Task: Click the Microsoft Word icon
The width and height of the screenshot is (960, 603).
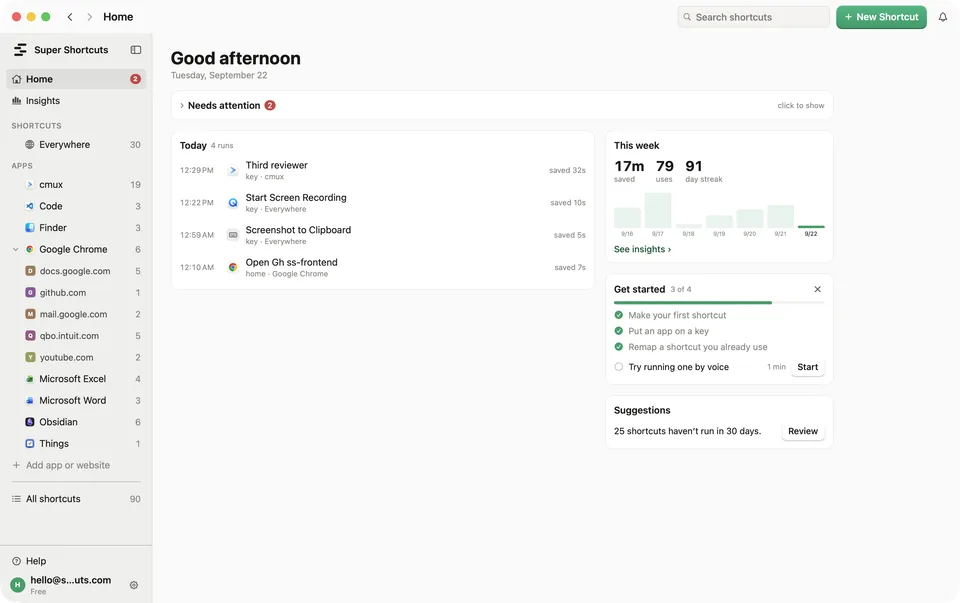Action: tap(29, 400)
